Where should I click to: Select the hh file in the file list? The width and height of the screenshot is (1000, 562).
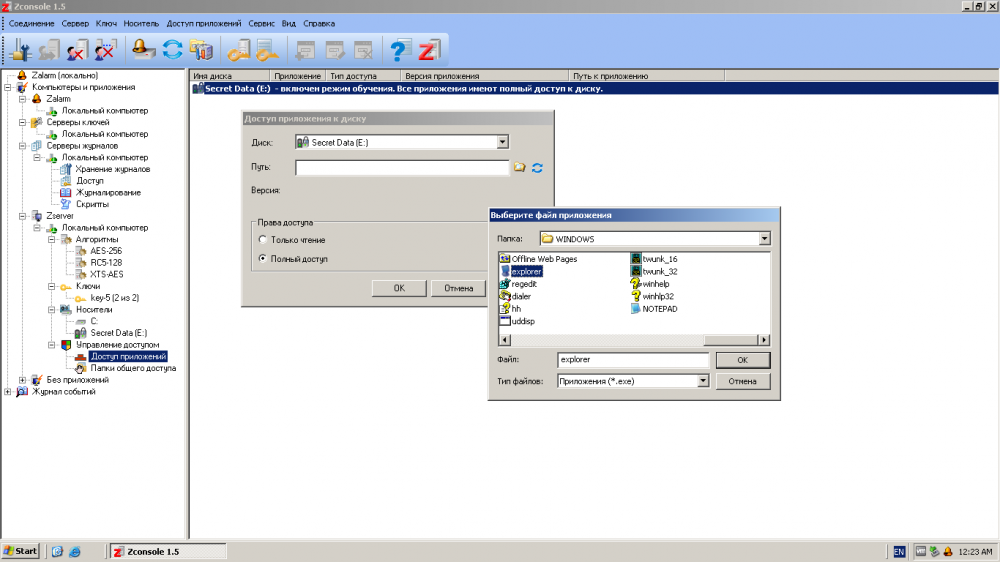click(511, 309)
